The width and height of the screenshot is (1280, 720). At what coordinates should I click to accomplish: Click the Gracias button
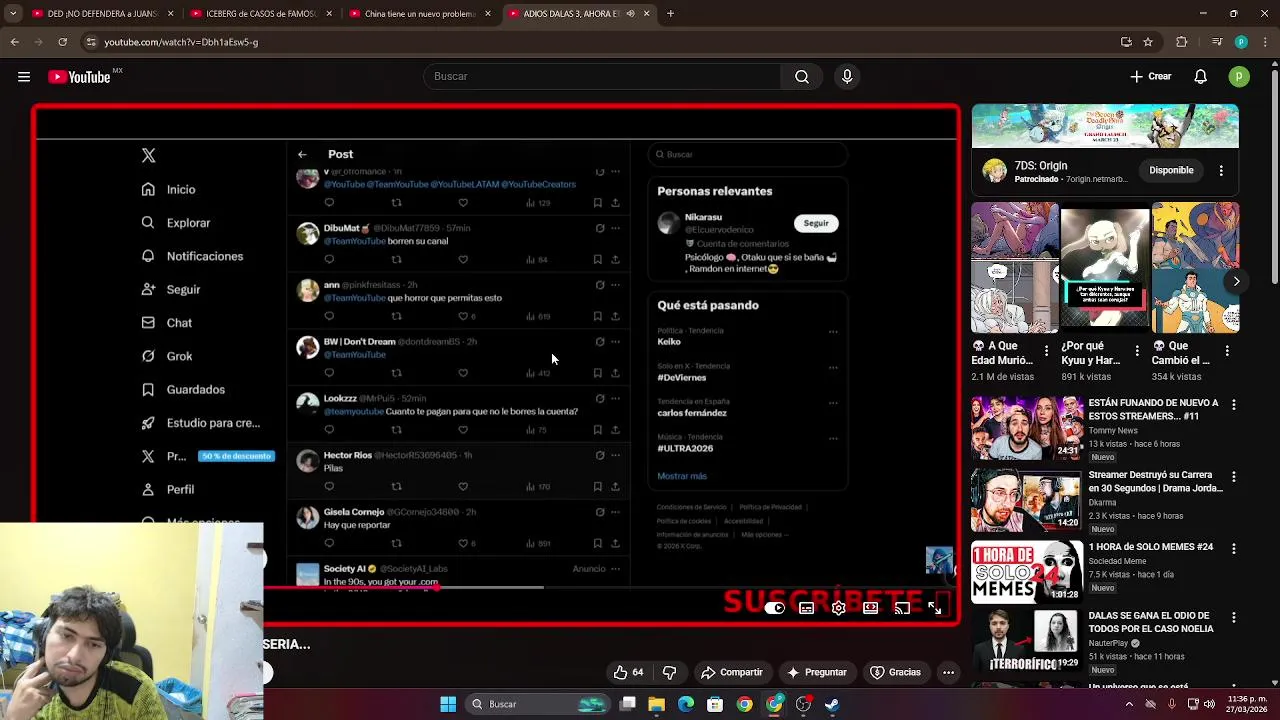pyautogui.click(x=895, y=672)
